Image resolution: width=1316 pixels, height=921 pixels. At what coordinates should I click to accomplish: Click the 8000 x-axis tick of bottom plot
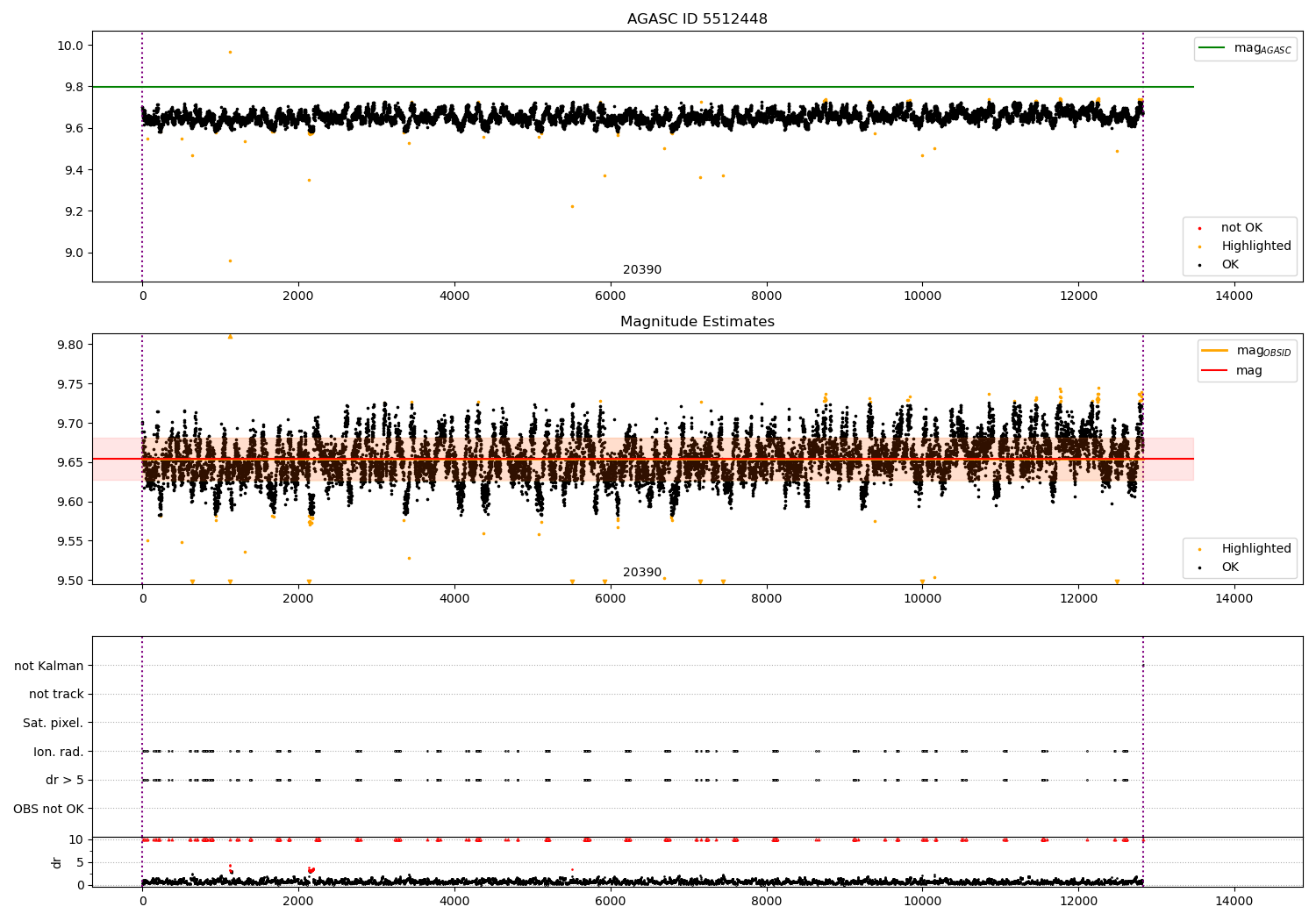click(x=766, y=901)
